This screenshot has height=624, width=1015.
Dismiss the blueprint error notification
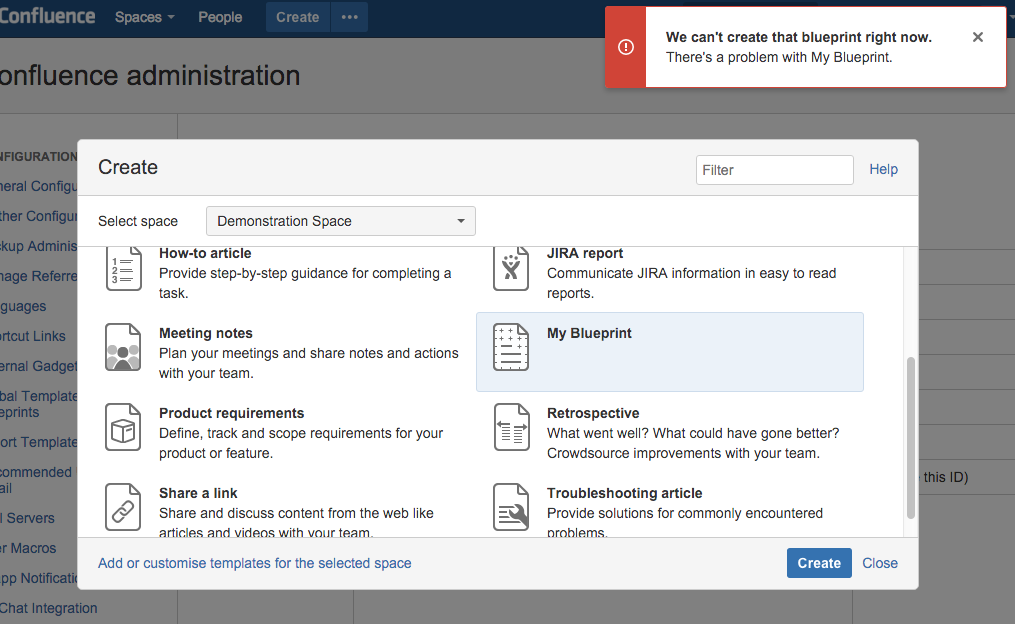coord(977,37)
